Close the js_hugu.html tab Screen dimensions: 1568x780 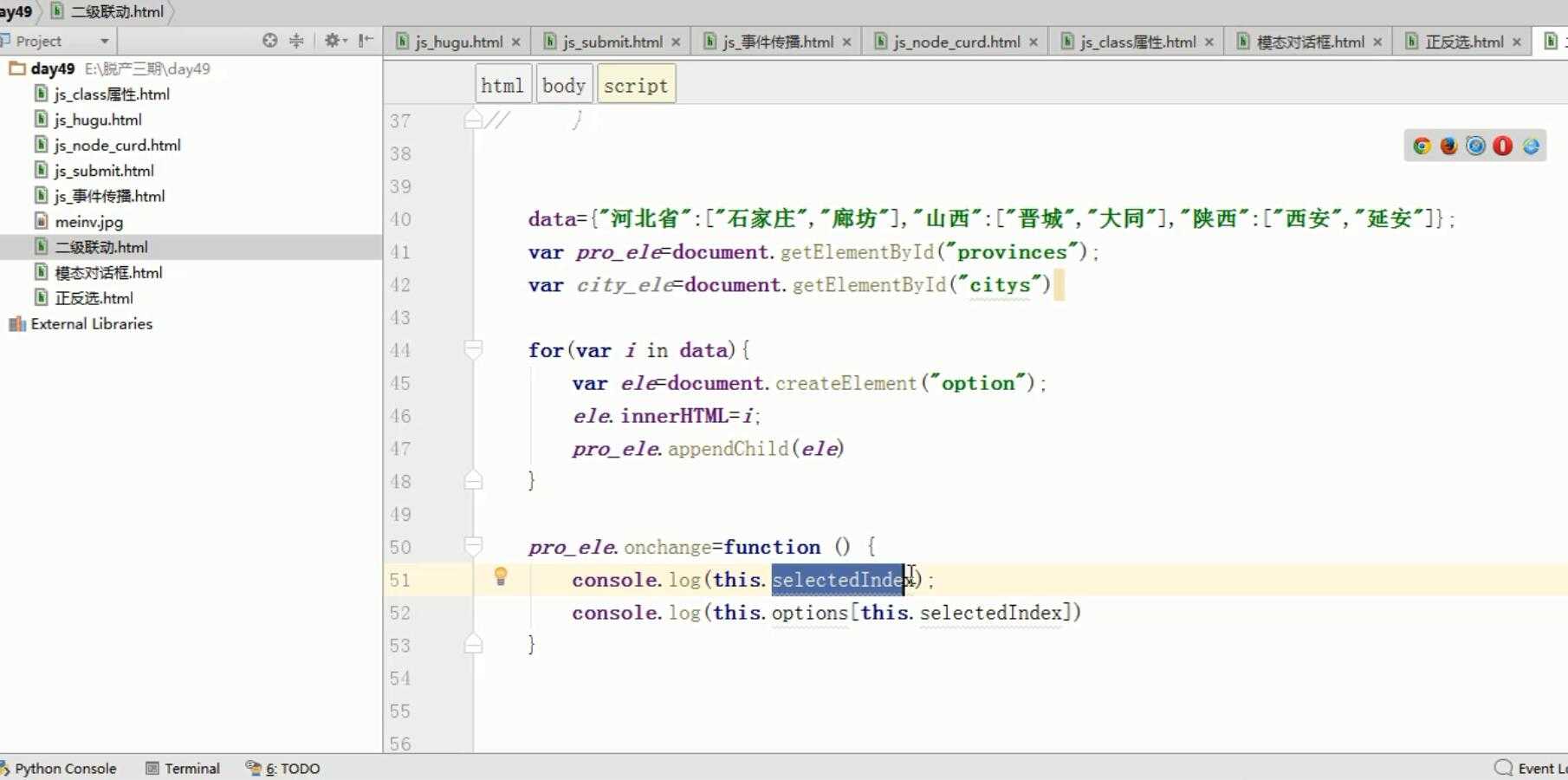click(x=516, y=42)
